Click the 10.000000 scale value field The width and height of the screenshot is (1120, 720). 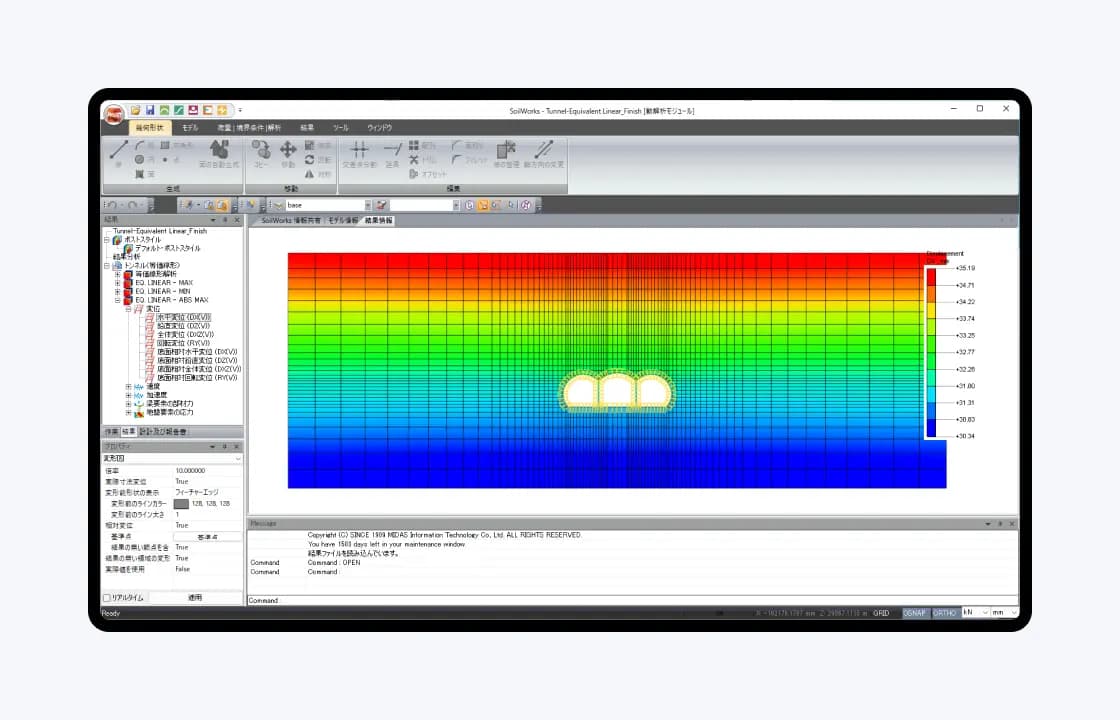click(x=207, y=471)
